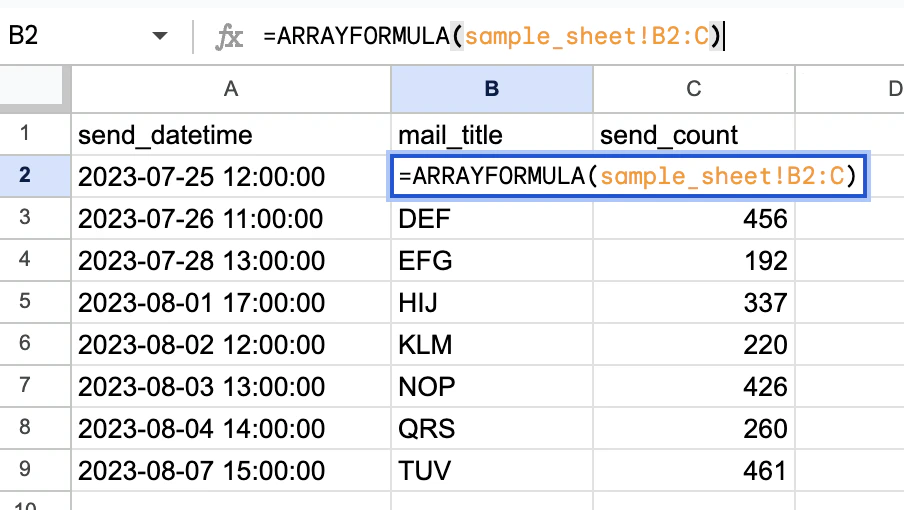Image resolution: width=904 pixels, height=510 pixels.
Task: Select the send count cell 260
Action: coord(694,429)
